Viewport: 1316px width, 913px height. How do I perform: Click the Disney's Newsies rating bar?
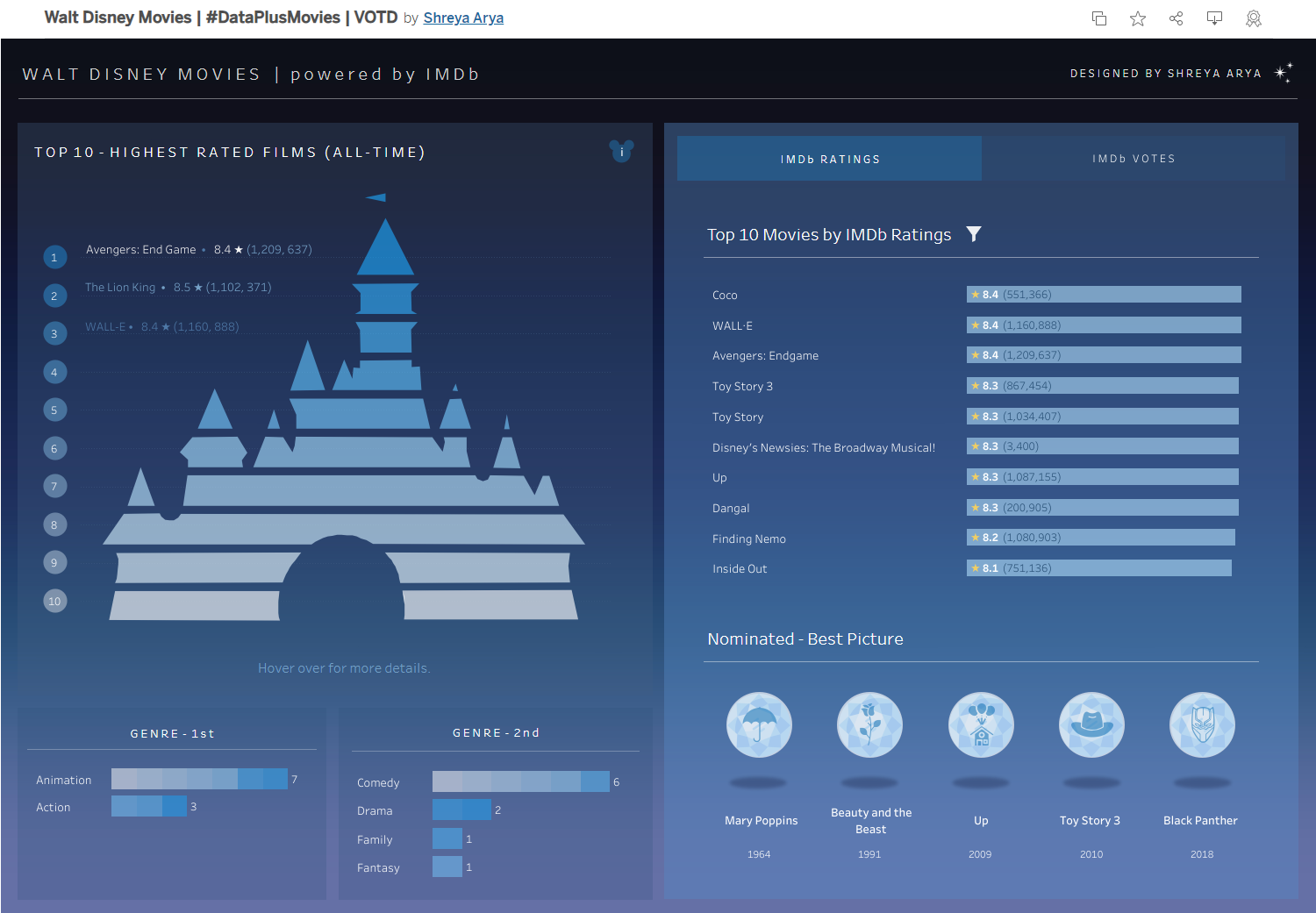1103,446
